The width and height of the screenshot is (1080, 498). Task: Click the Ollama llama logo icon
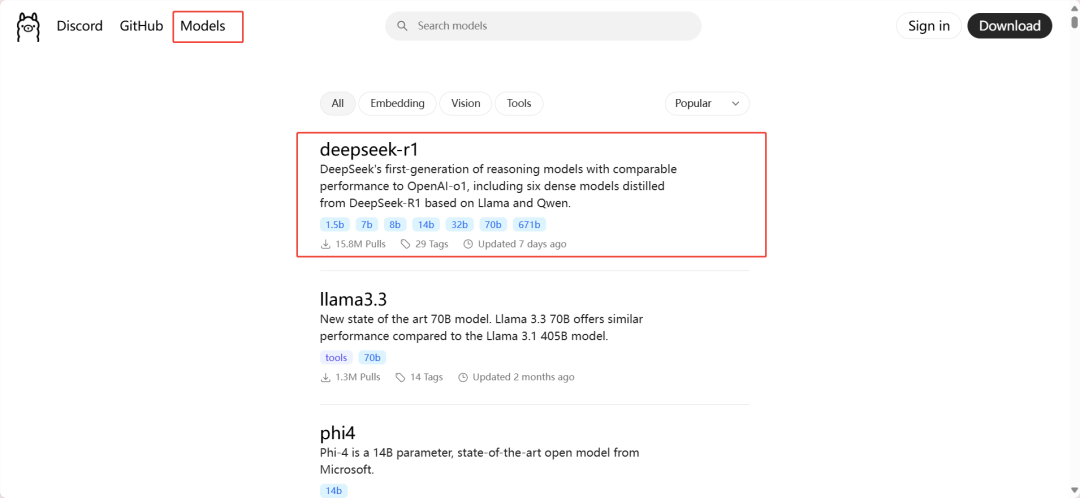(x=28, y=26)
